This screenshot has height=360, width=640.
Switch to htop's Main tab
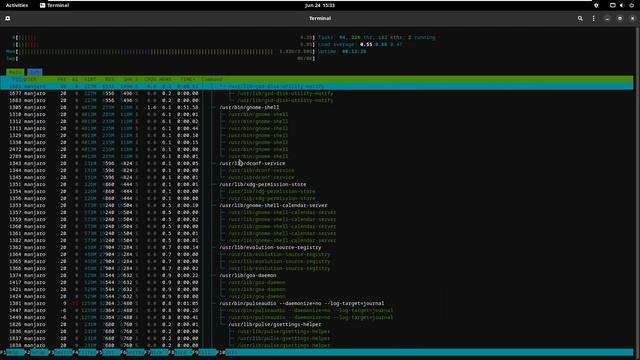[x=15, y=72]
